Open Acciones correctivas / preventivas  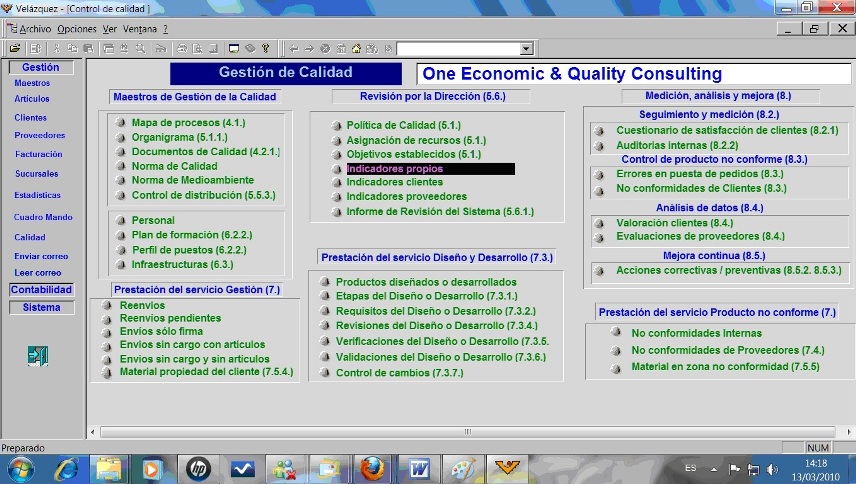click(729, 270)
